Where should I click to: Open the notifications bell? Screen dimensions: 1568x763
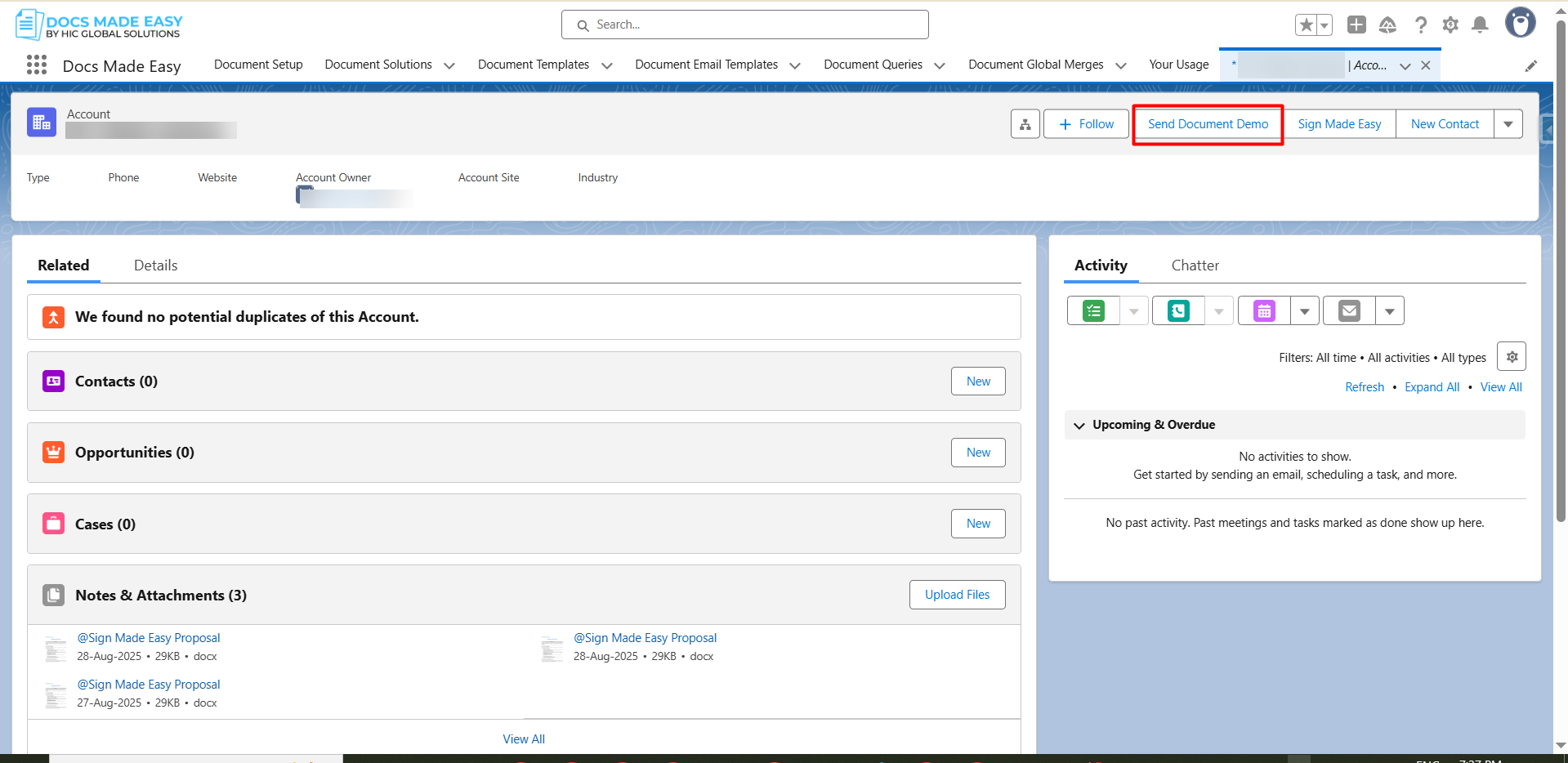pyautogui.click(x=1480, y=25)
